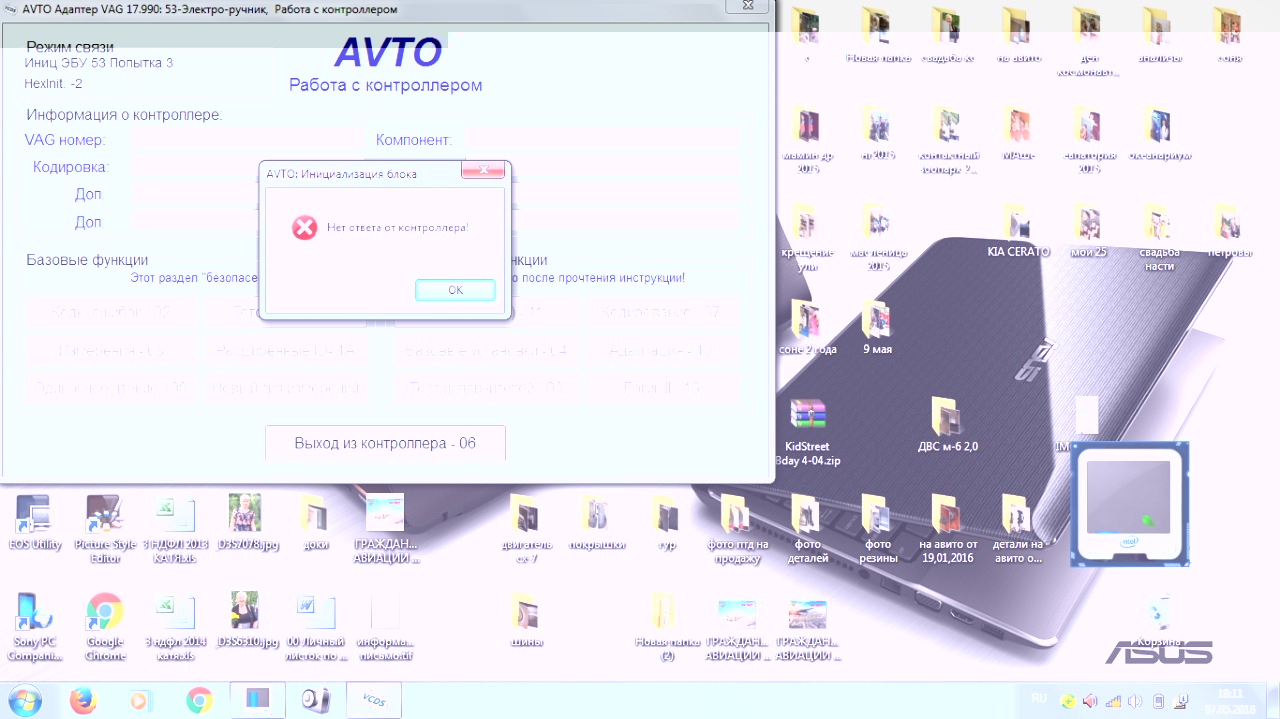Open Windows Media Player in taskbar
The height and width of the screenshot is (719, 1280).
pyautogui.click(x=141, y=700)
